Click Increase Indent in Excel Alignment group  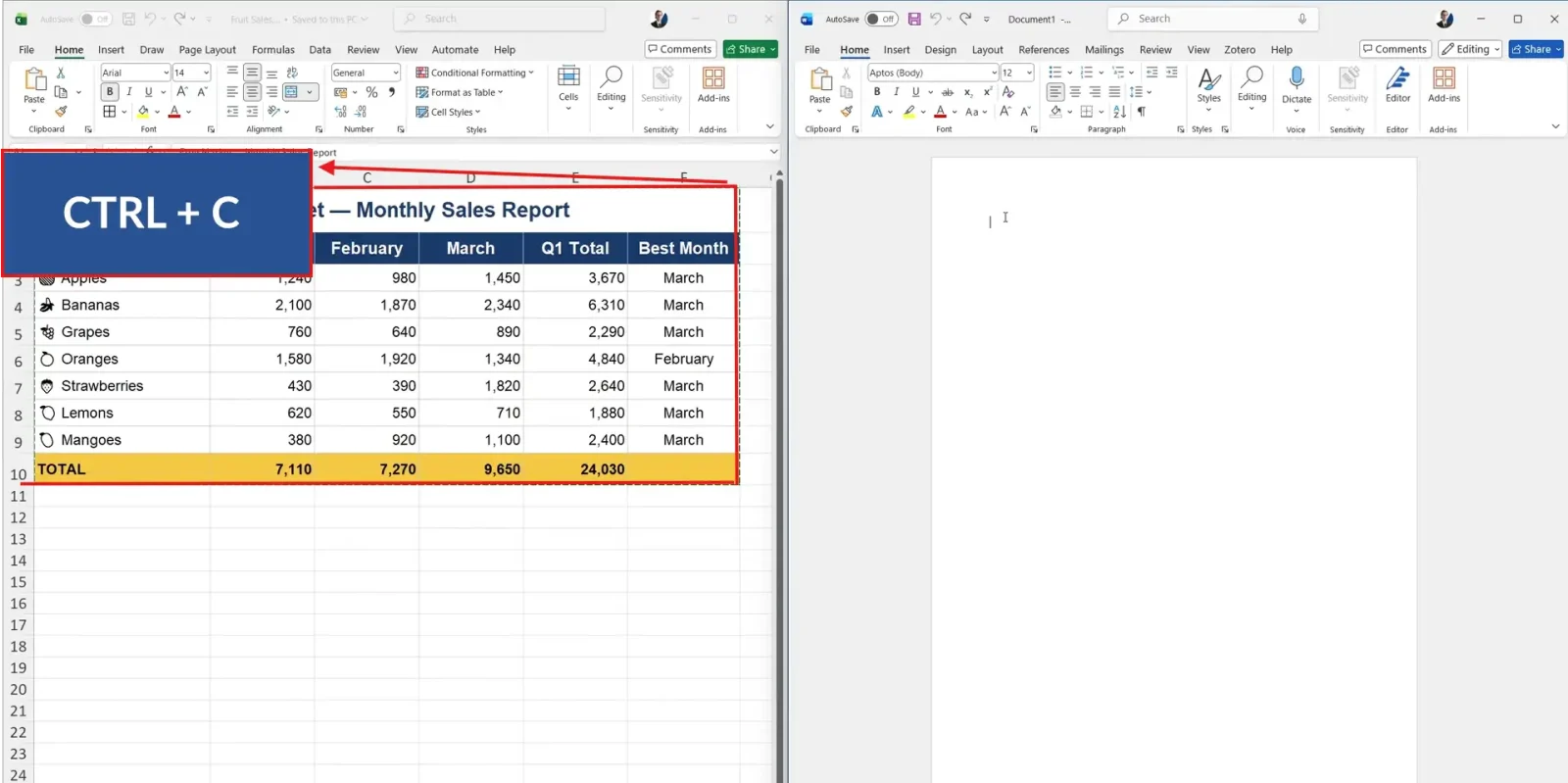pyautogui.click(x=252, y=112)
